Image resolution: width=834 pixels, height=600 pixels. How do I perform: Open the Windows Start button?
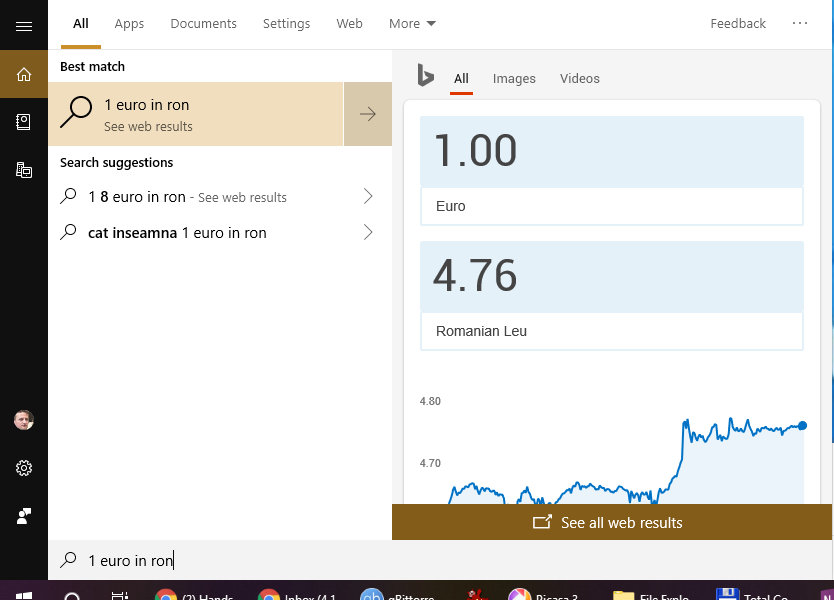[24, 595]
